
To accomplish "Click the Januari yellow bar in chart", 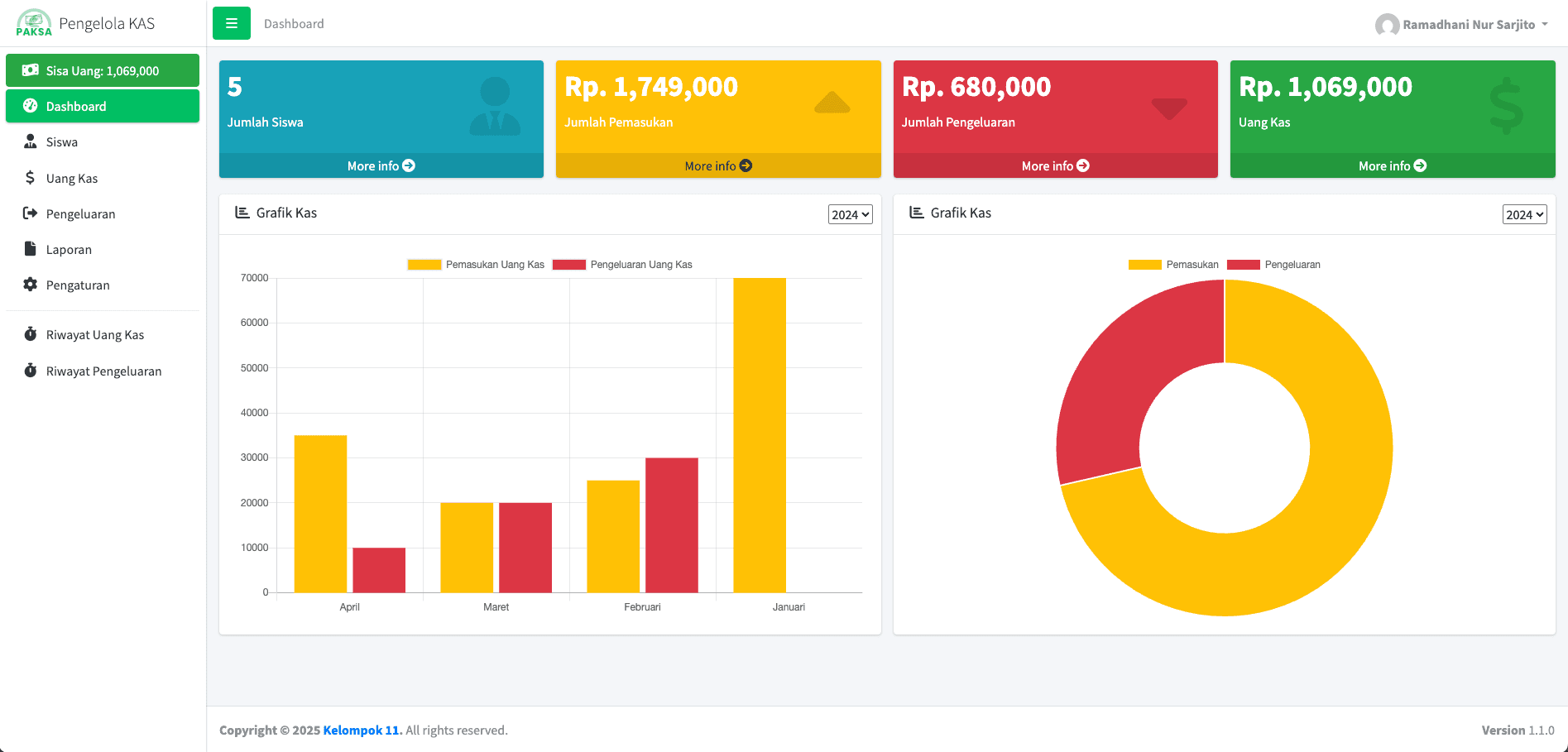I will tap(760, 434).
